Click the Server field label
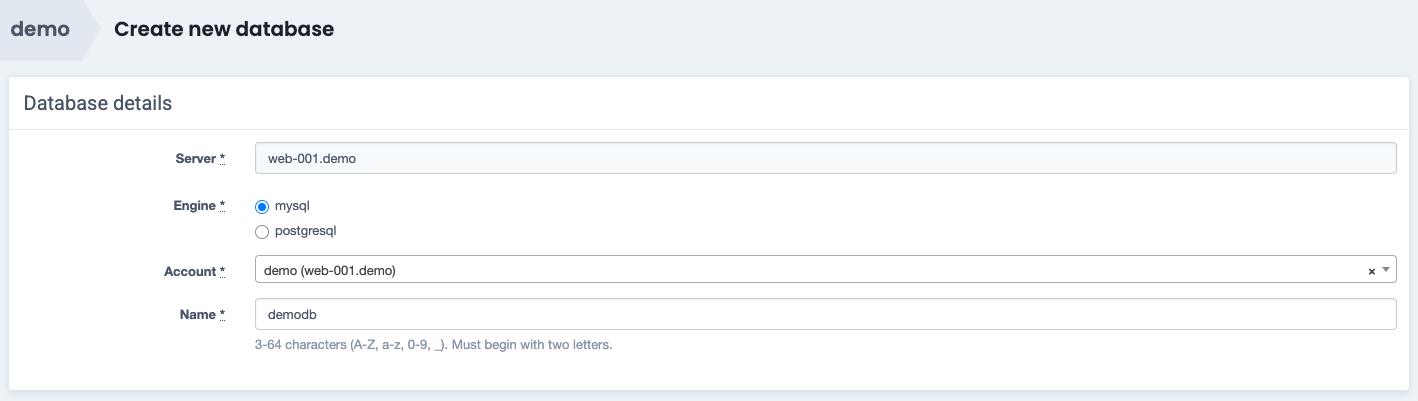Screen dimensions: 1418x401 [x=194, y=158]
